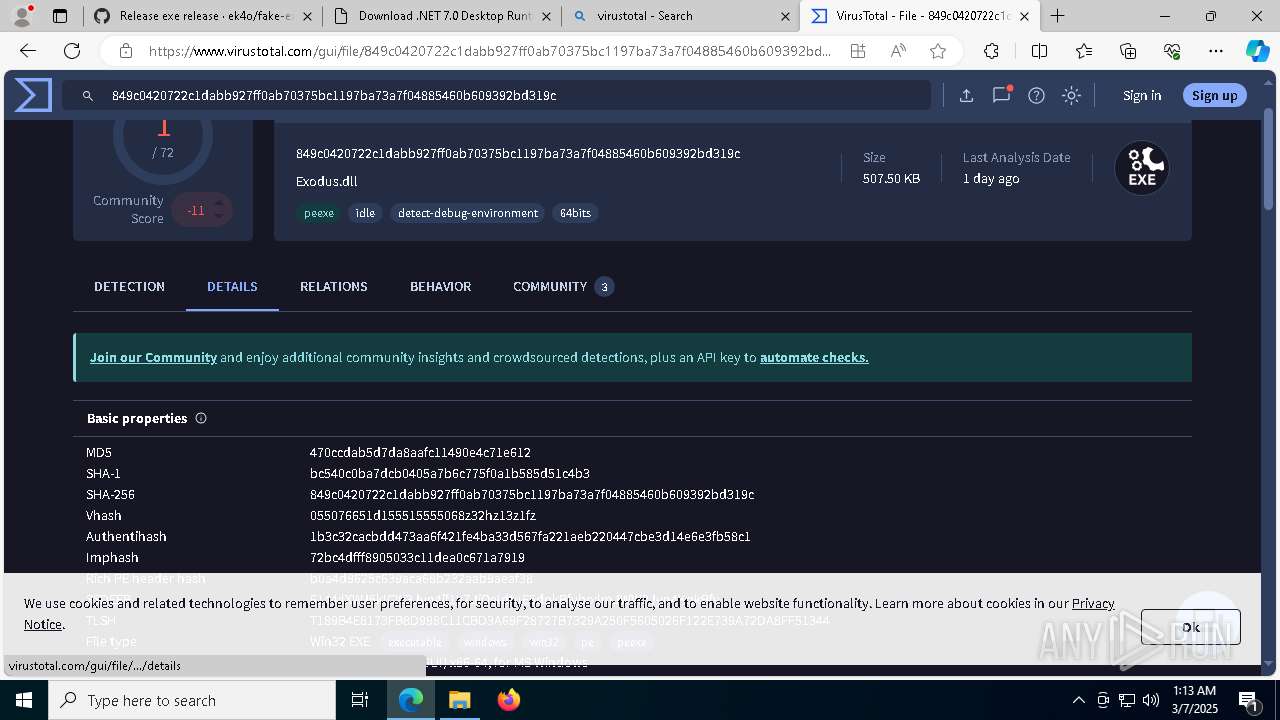This screenshot has height=720, width=1280.
Task: Click the SHA-1 hash value
Action: pos(450,474)
